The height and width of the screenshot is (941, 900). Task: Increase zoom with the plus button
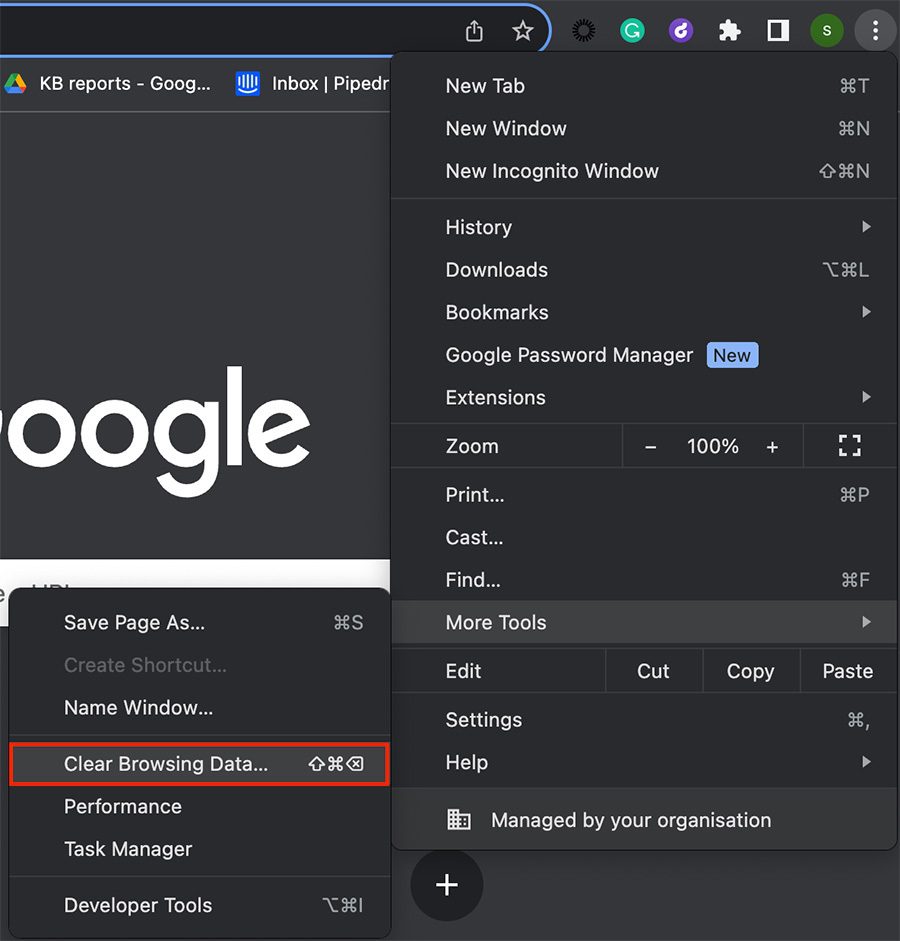pos(772,447)
